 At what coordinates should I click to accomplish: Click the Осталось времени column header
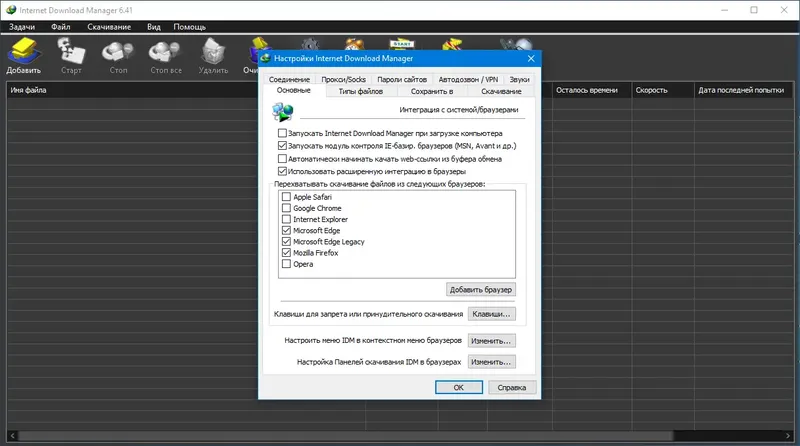[592, 90]
